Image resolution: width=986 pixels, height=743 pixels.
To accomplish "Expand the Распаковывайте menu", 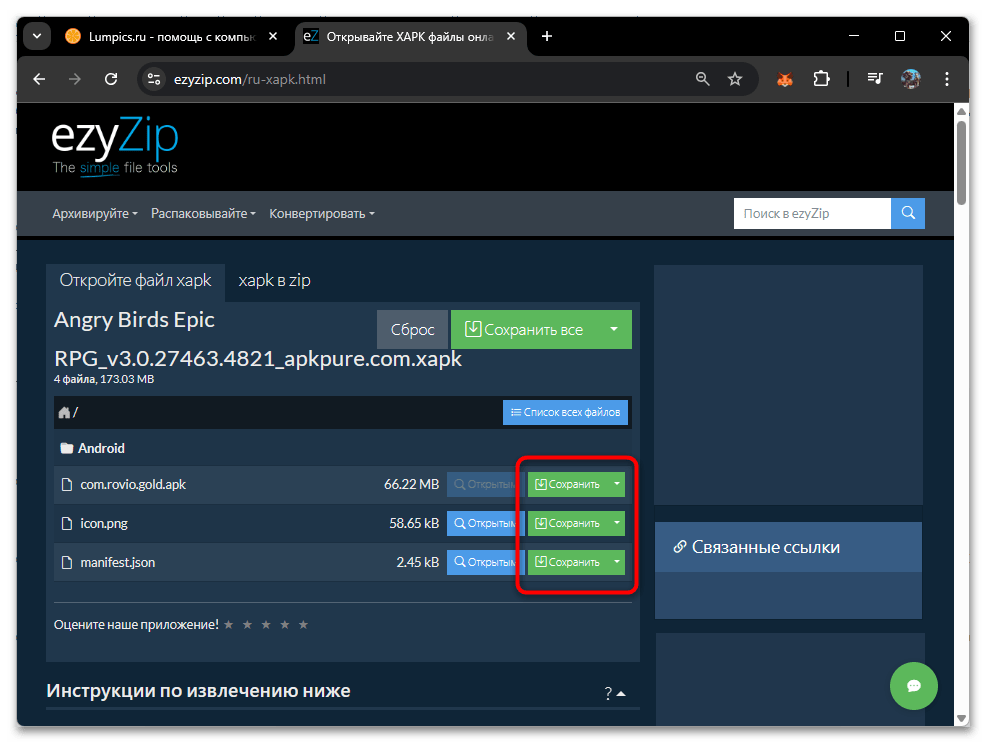I will (203, 214).
